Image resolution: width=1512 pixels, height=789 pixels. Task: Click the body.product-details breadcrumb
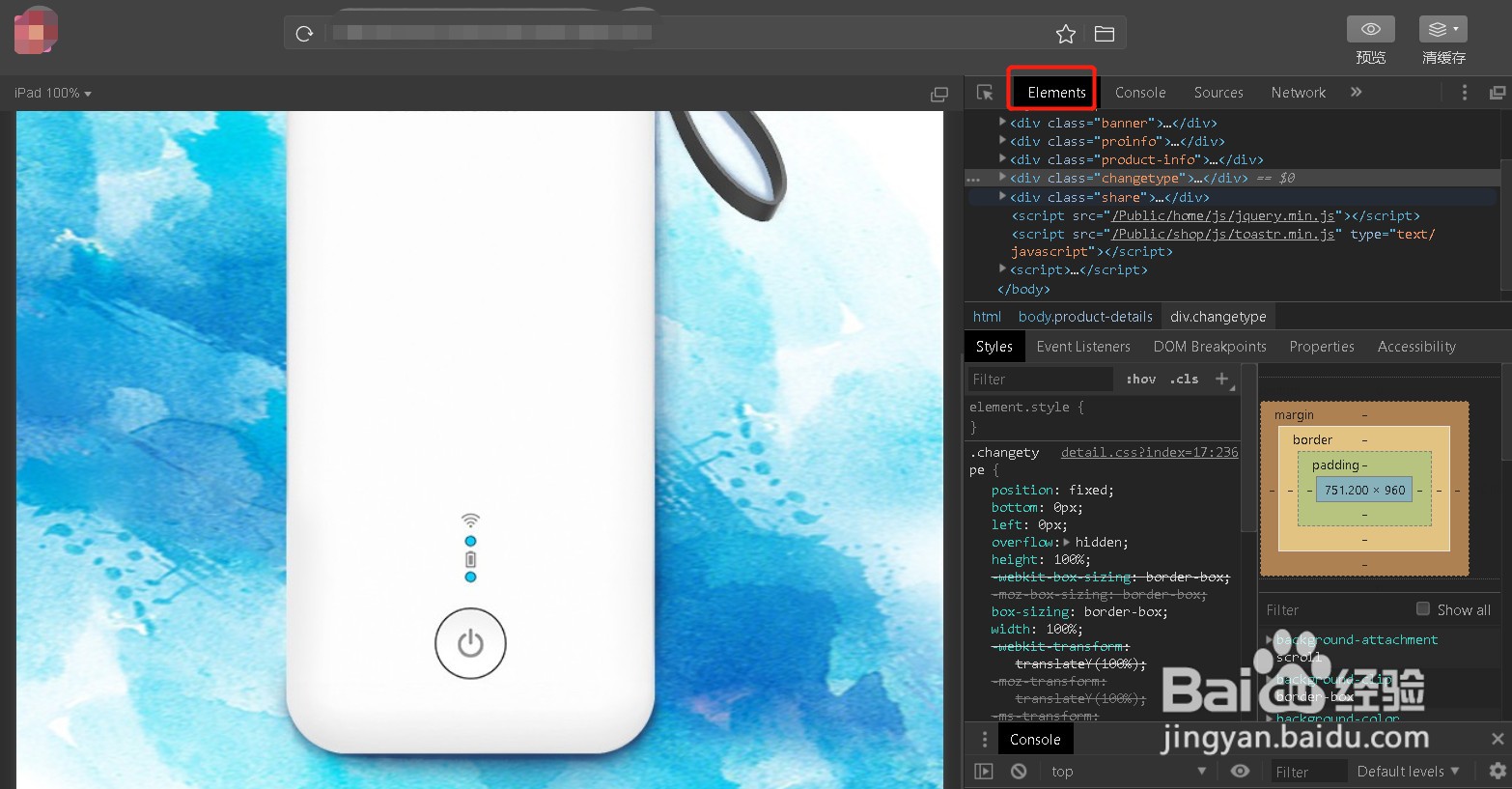click(x=1085, y=317)
